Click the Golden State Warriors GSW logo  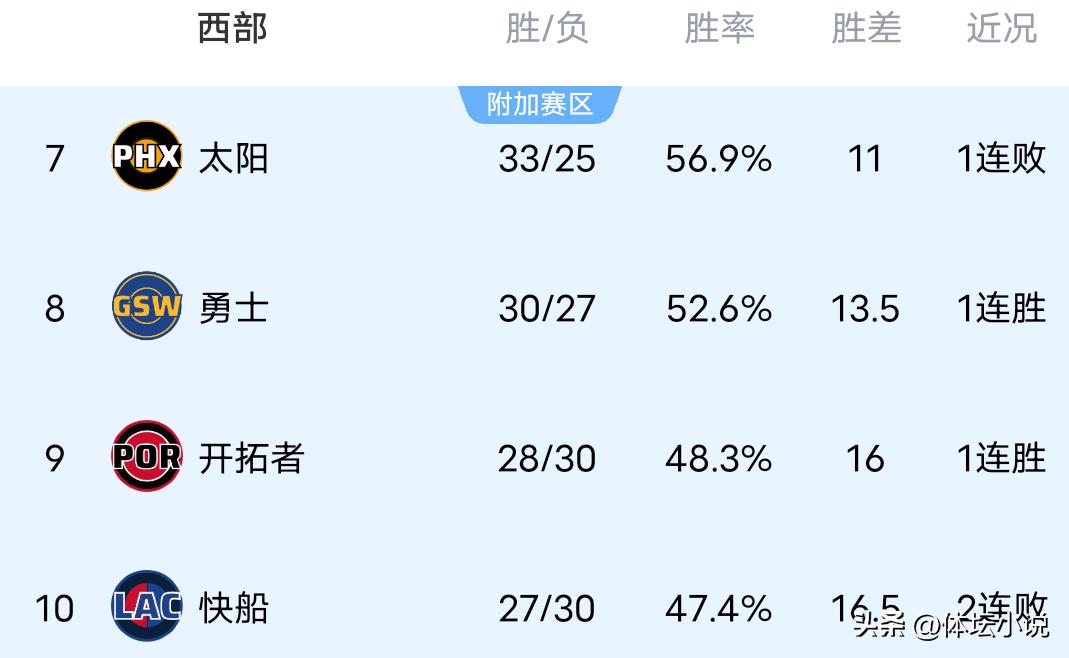tap(147, 307)
